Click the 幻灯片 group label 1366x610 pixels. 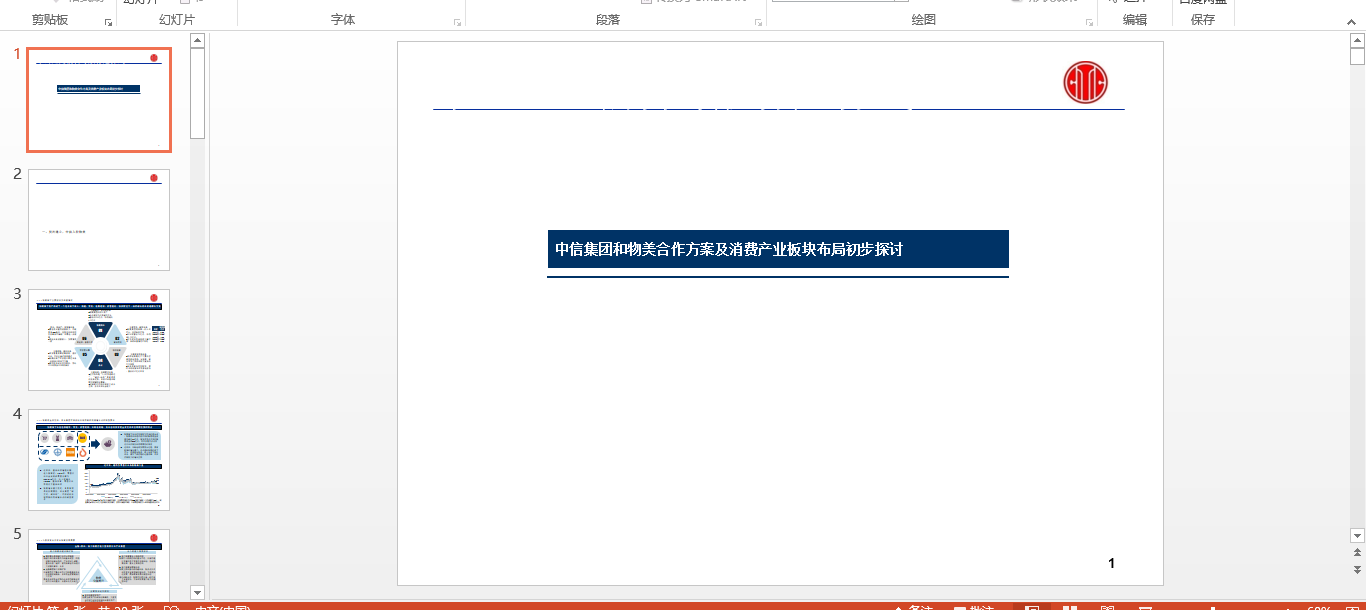click(177, 20)
